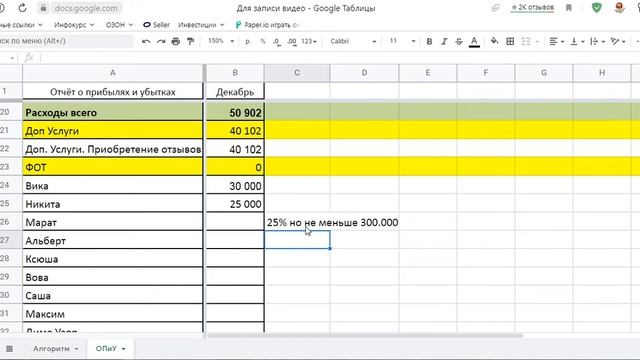
Task: Select the 'Вика' cell
Action: (113, 186)
